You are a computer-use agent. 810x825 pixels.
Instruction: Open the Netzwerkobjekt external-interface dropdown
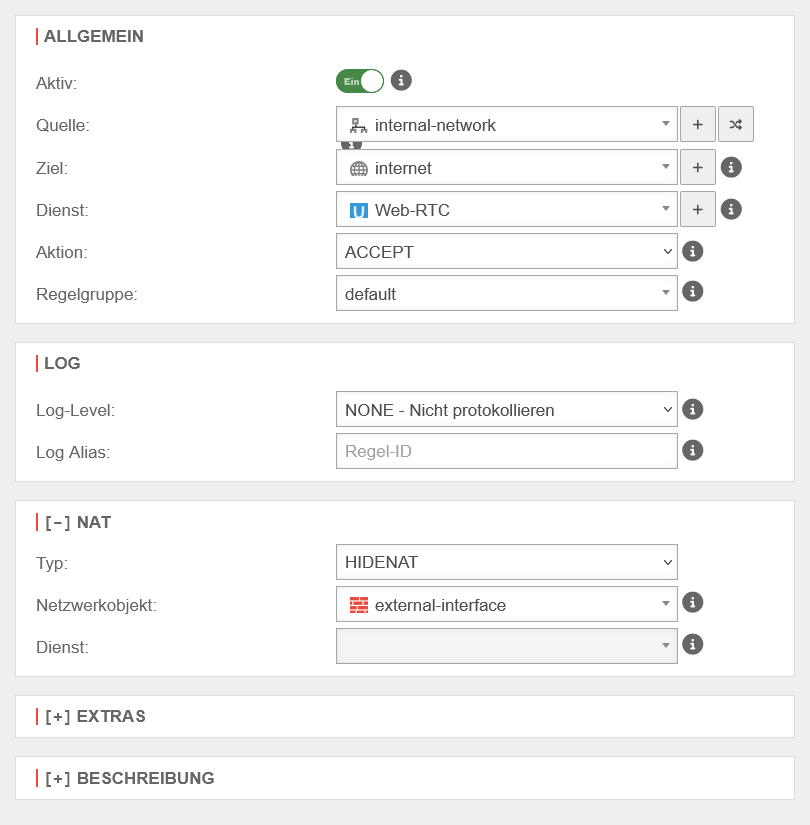click(506, 605)
